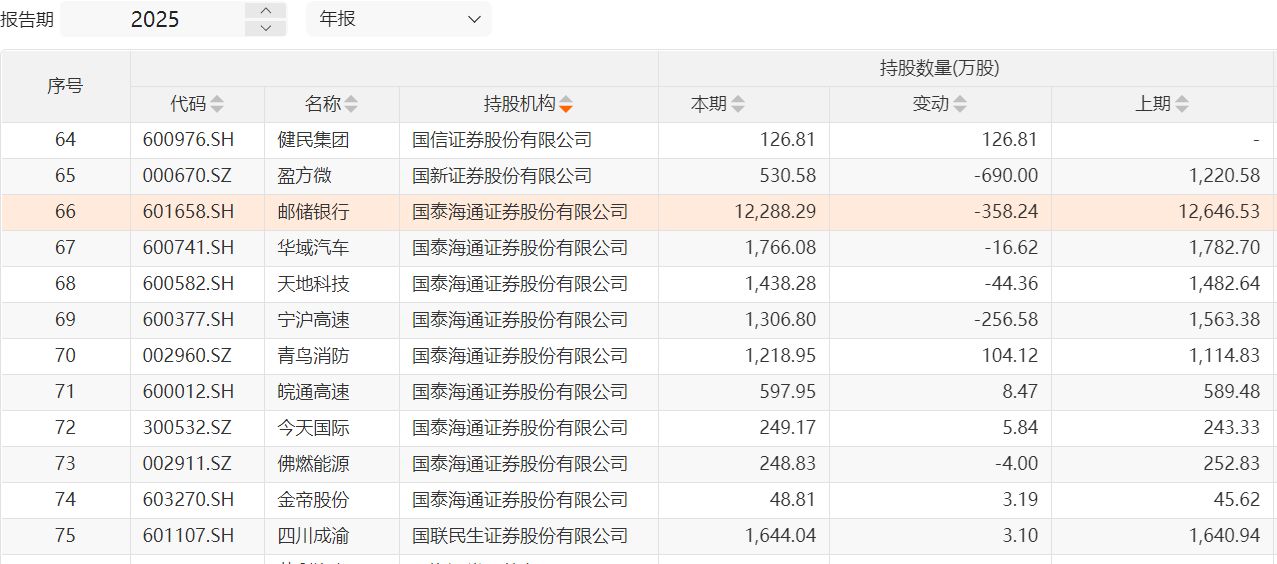Click the 589.48 previous period value
The height and width of the screenshot is (564, 1277).
click(x=1232, y=392)
